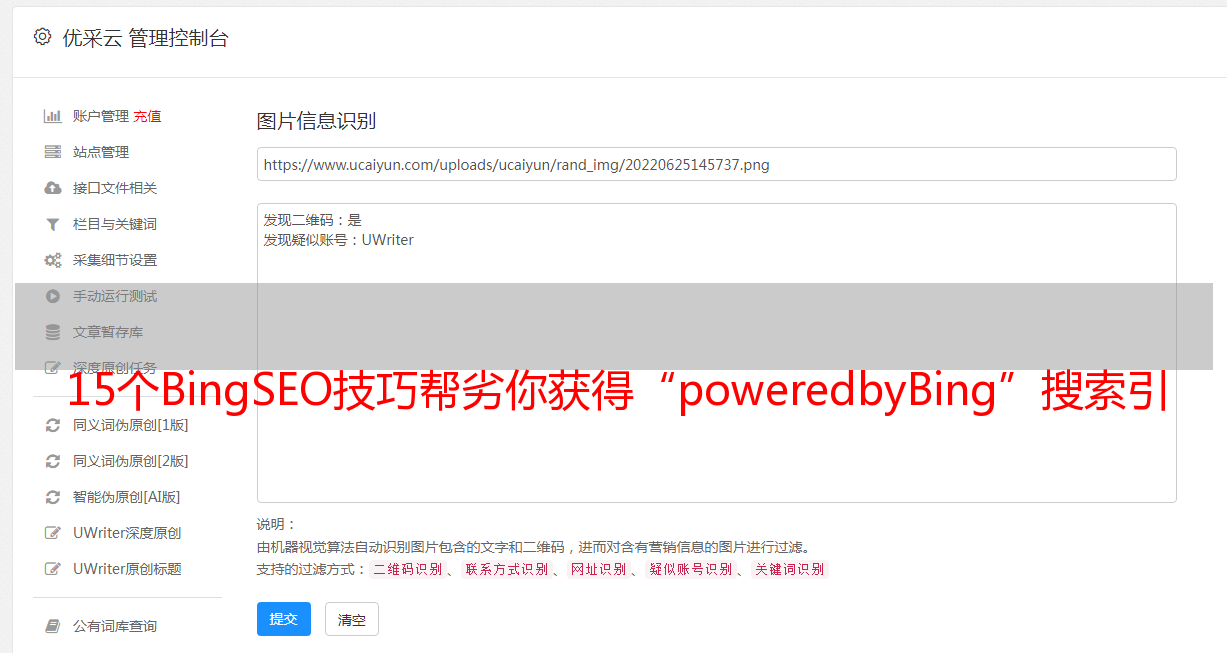Click the red 充值 recharge link
This screenshot has height=653, width=1227.
[147, 116]
